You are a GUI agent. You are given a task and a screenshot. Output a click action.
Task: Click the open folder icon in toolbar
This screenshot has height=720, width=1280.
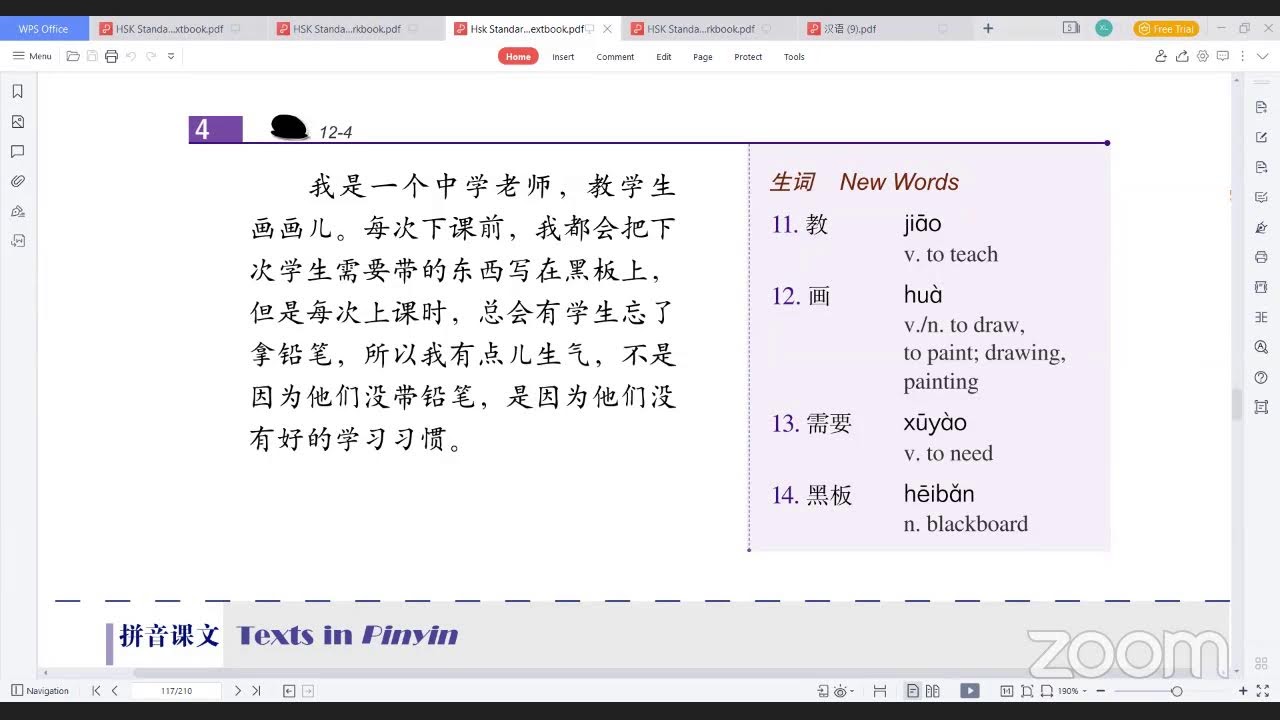coord(73,56)
